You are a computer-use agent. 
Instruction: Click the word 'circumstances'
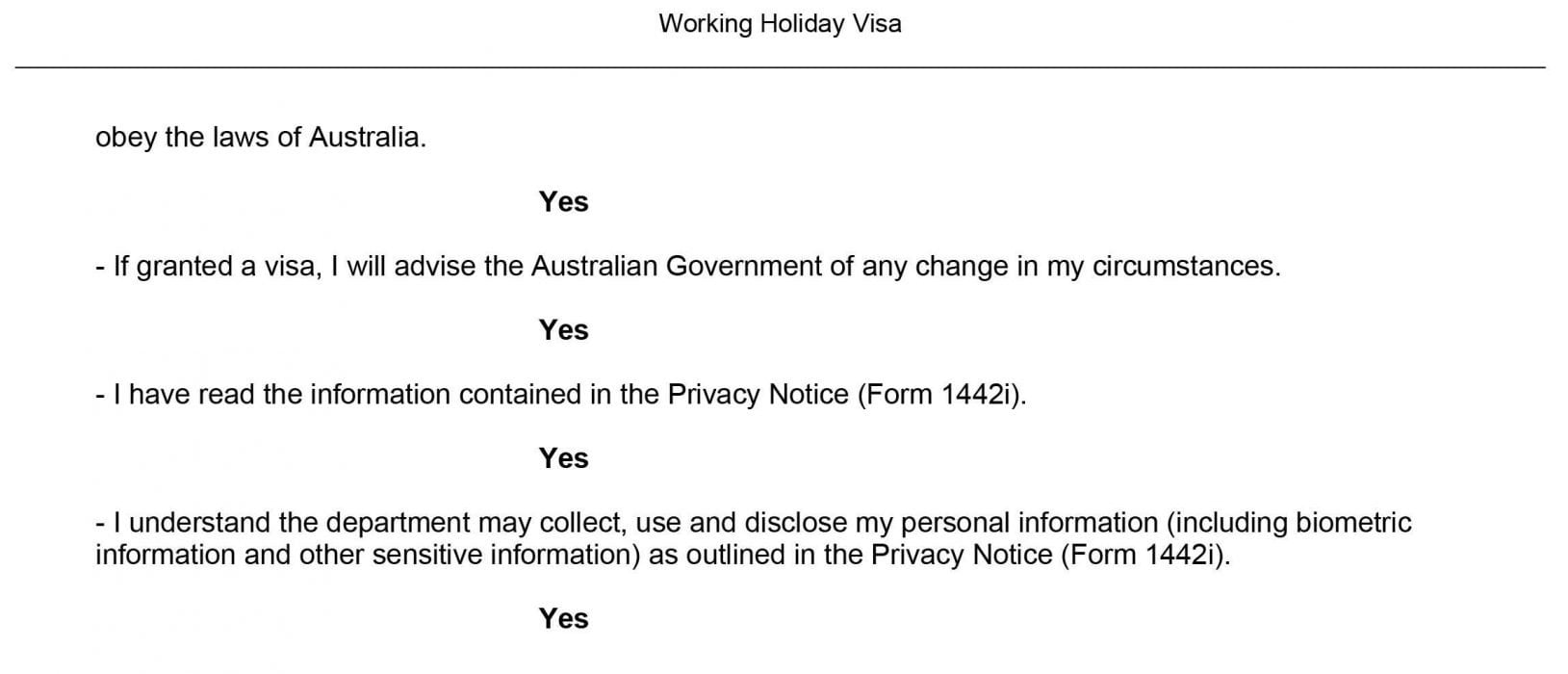click(x=1183, y=266)
